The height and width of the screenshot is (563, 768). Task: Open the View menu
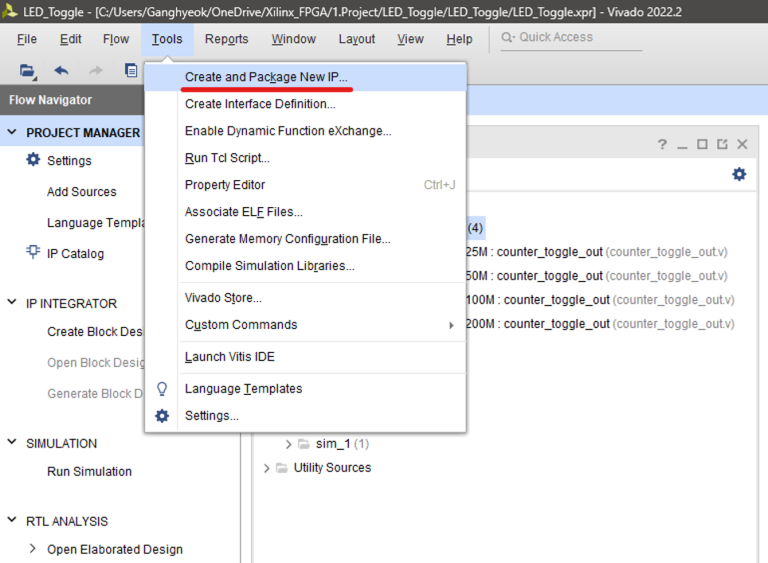pos(410,39)
